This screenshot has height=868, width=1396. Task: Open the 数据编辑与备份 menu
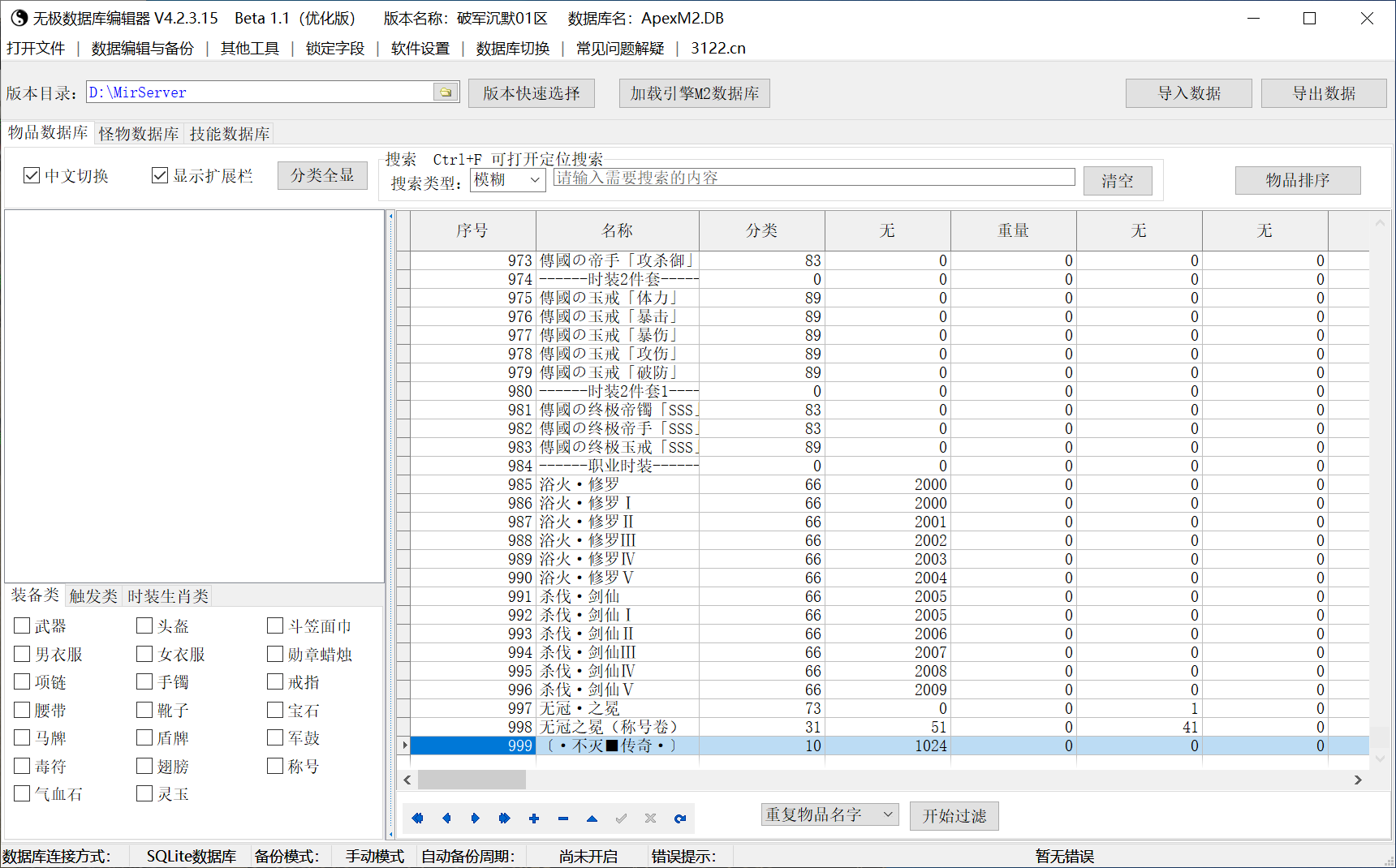tap(143, 48)
